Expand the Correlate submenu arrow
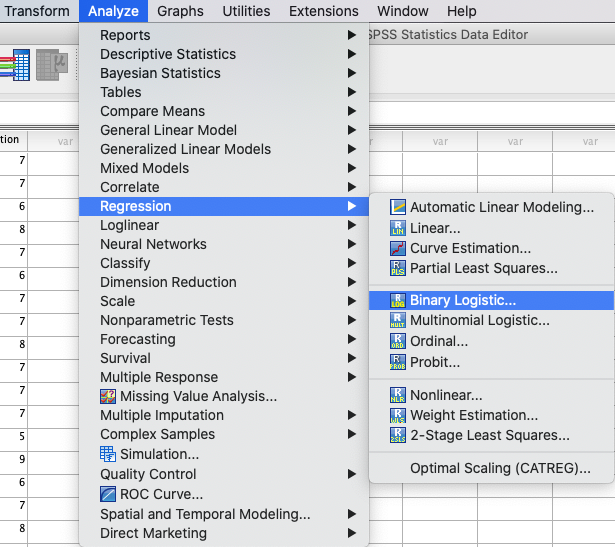The height and width of the screenshot is (547, 615). (352, 187)
